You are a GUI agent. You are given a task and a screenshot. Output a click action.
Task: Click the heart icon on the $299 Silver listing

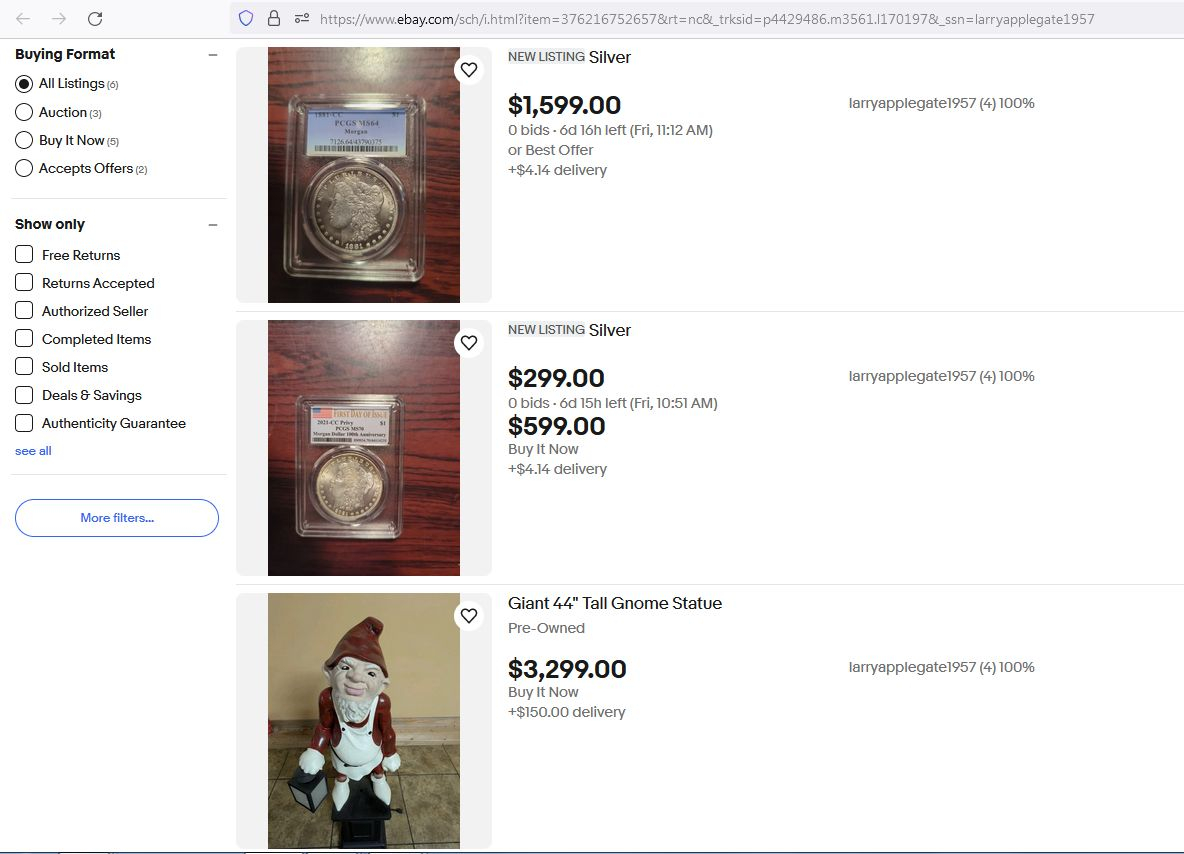click(469, 343)
